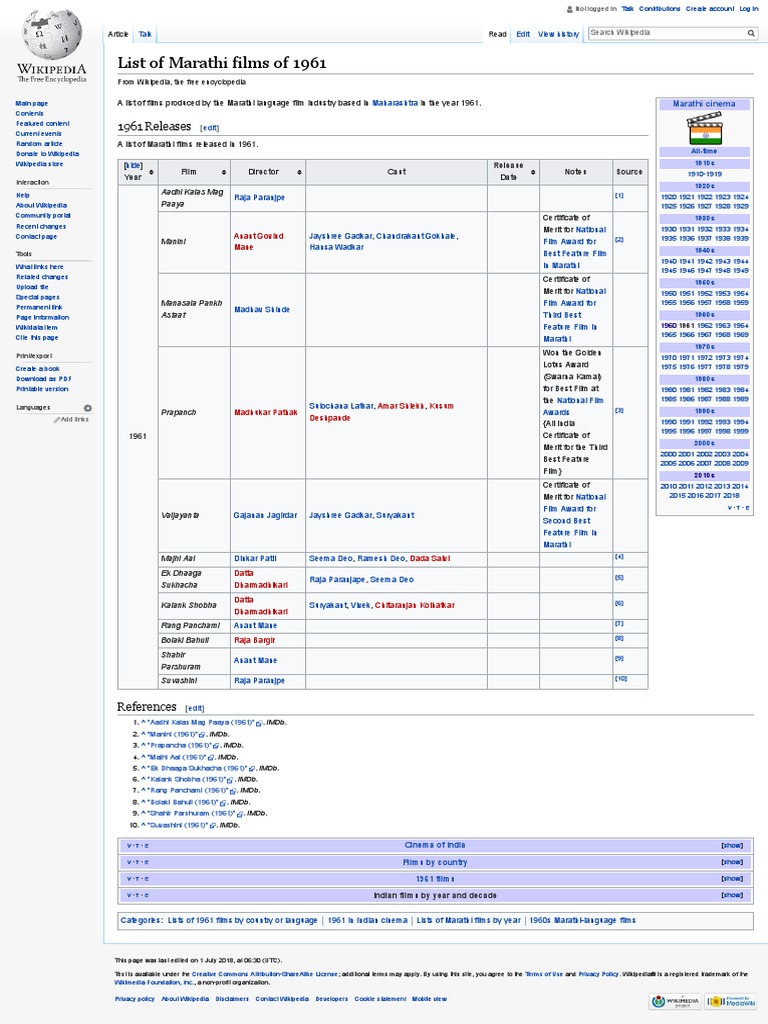Select the film title Vaijayanta cell

pos(194,515)
